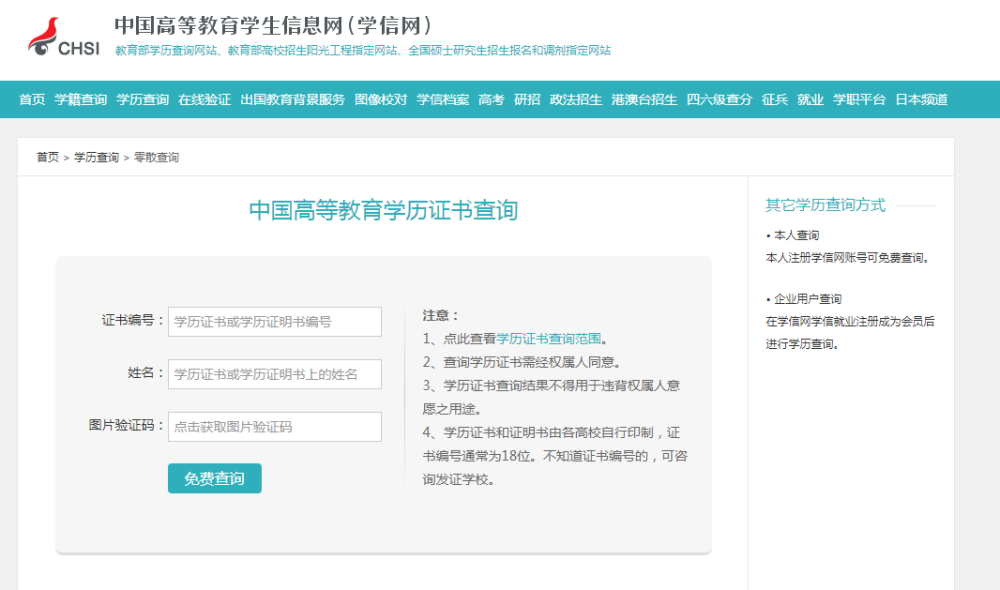Image resolution: width=1000 pixels, height=590 pixels.
Task: Click the 免费查询 button
Action: point(215,478)
